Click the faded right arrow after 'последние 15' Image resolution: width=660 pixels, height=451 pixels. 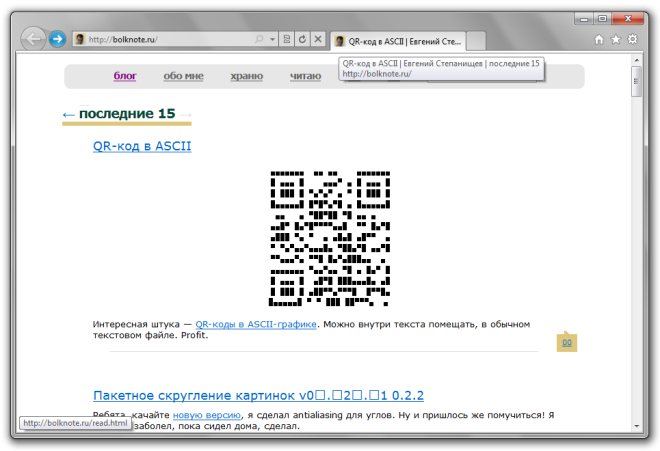click(186, 115)
